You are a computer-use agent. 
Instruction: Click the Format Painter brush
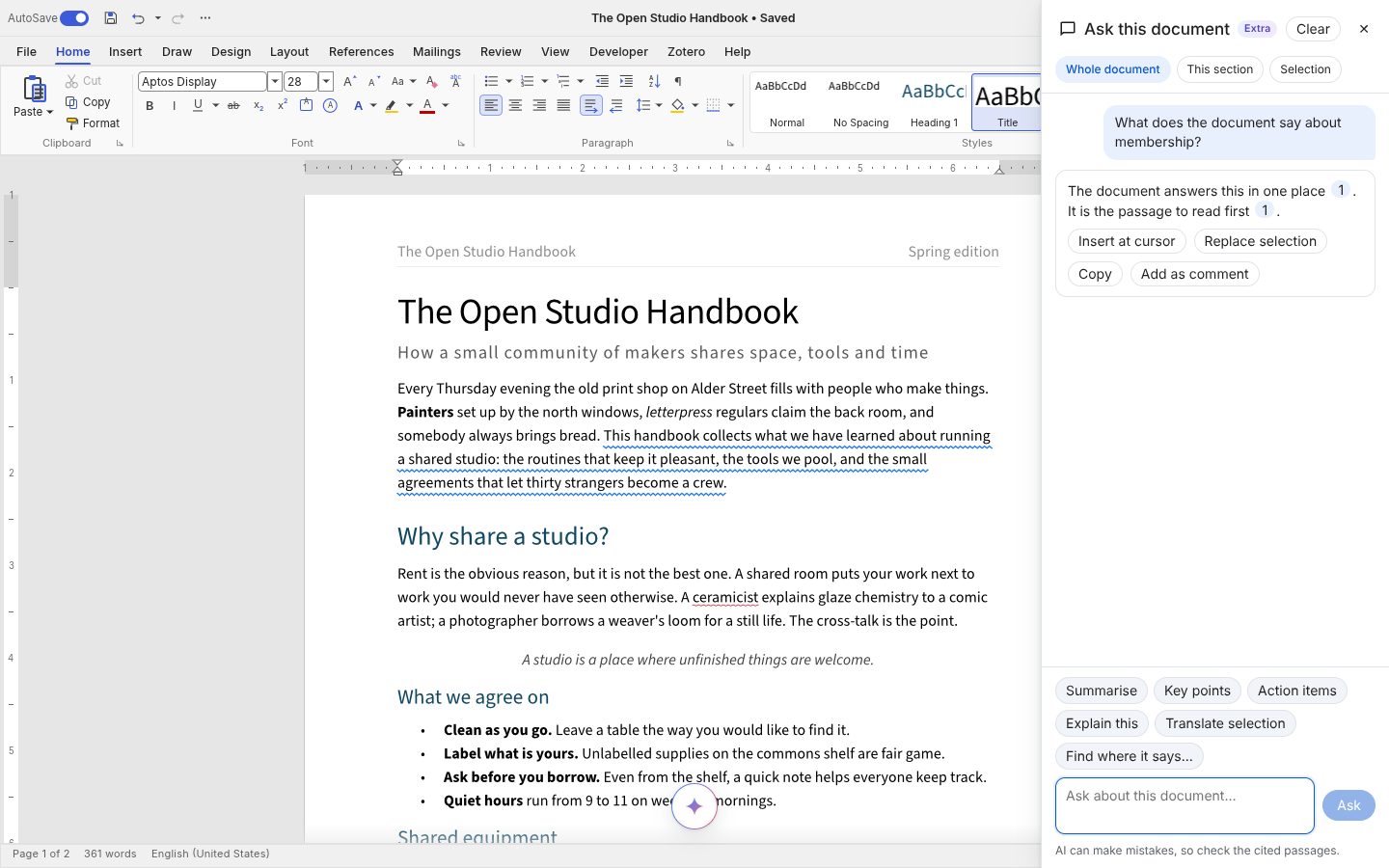[72, 123]
